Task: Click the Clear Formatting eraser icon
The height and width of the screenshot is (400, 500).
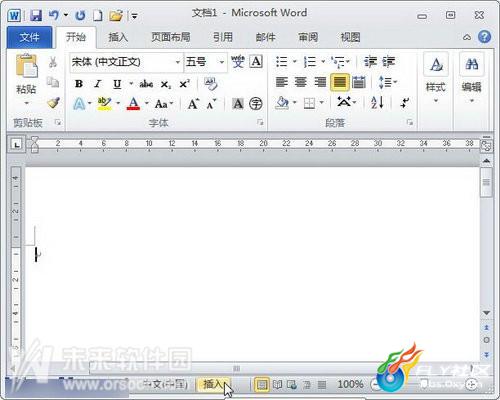Action: [x=211, y=84]
